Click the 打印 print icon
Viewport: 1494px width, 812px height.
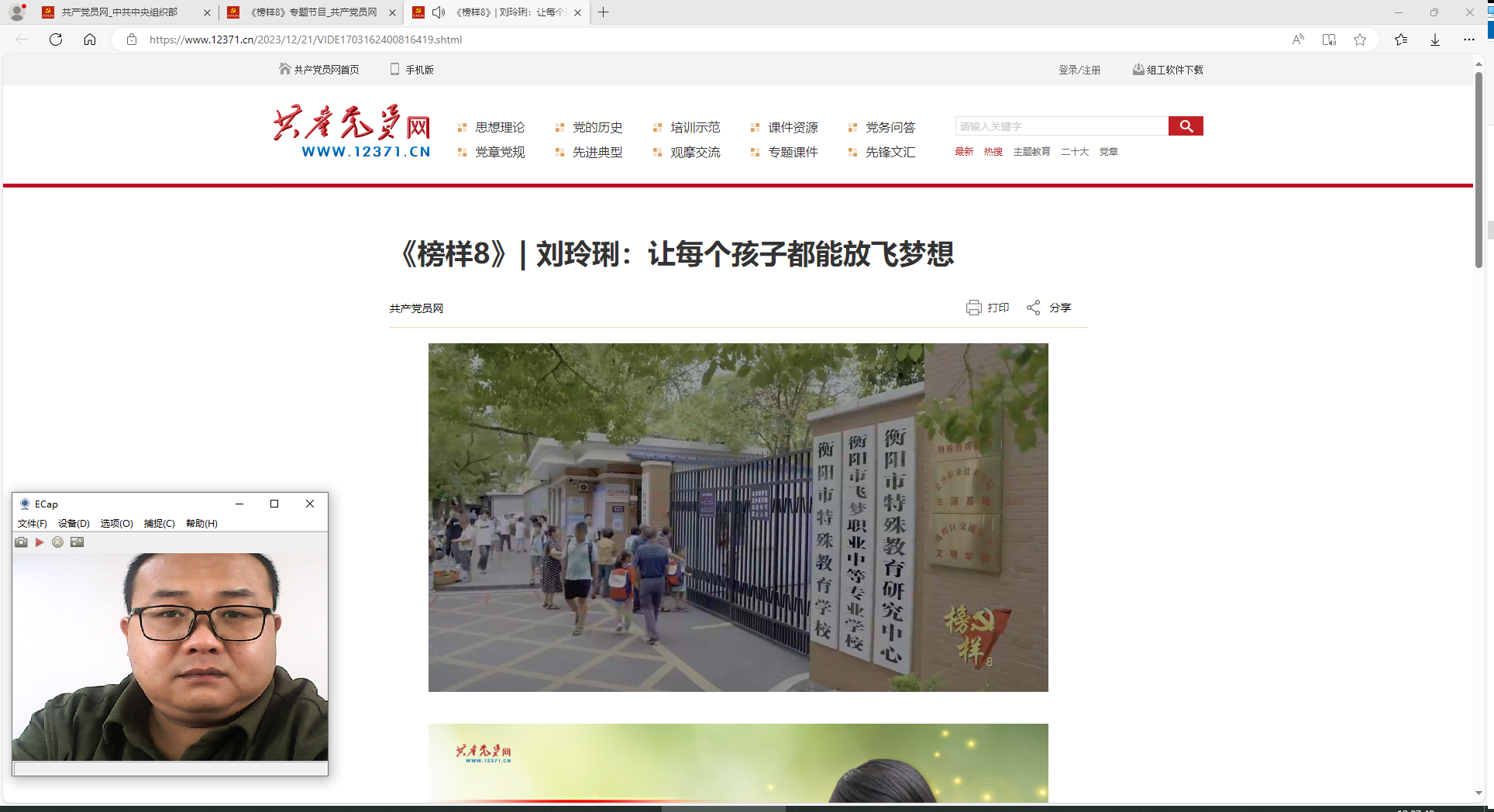click(x=974, y=308)
